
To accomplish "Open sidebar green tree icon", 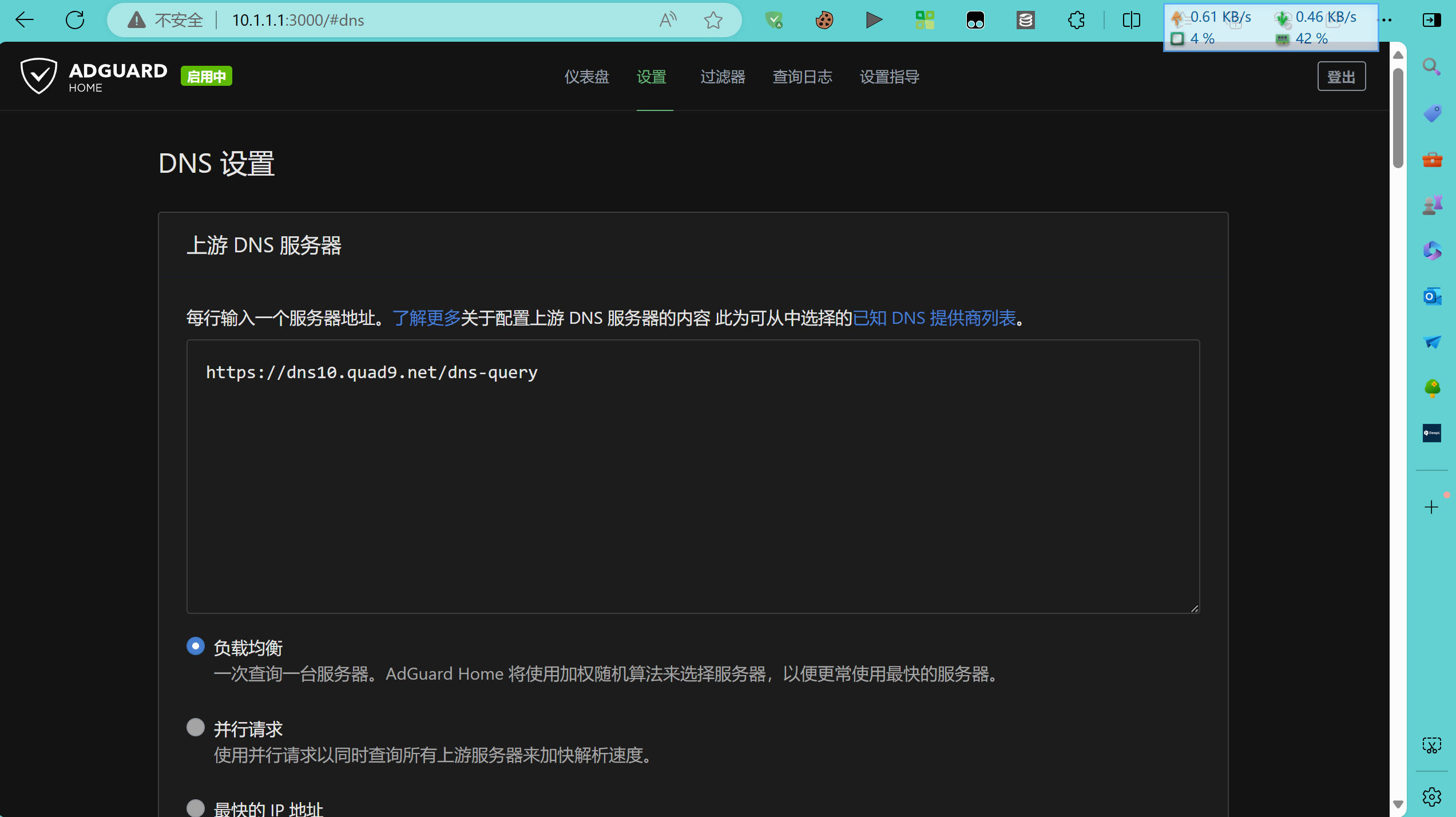I will point(1432,388).
